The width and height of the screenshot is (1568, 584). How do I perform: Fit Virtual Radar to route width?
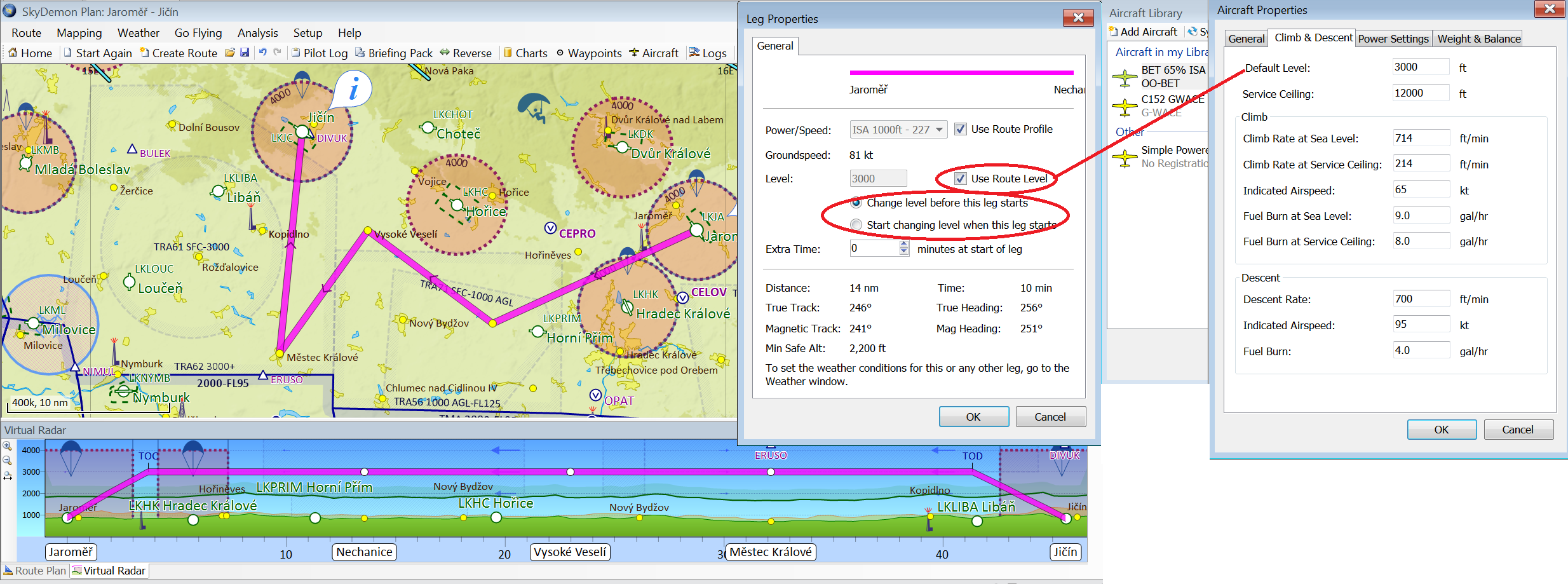(x=8, y=476)
